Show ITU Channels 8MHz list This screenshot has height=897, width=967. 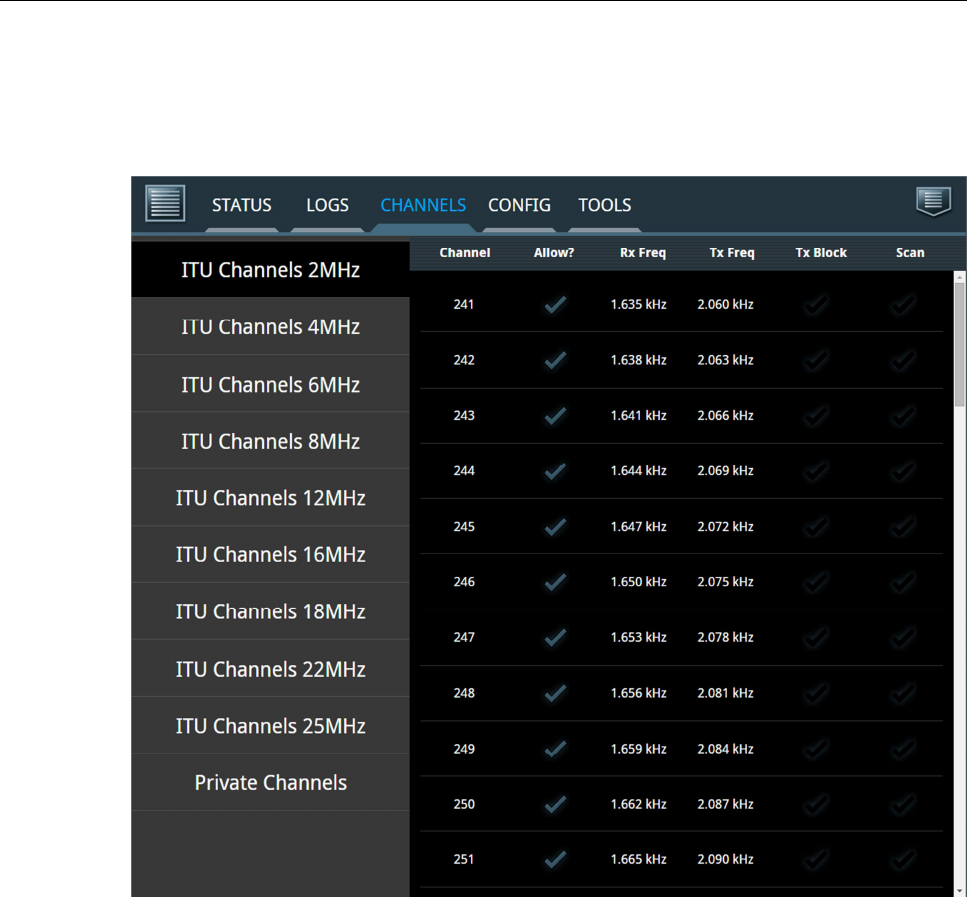[x=270, y=440]
